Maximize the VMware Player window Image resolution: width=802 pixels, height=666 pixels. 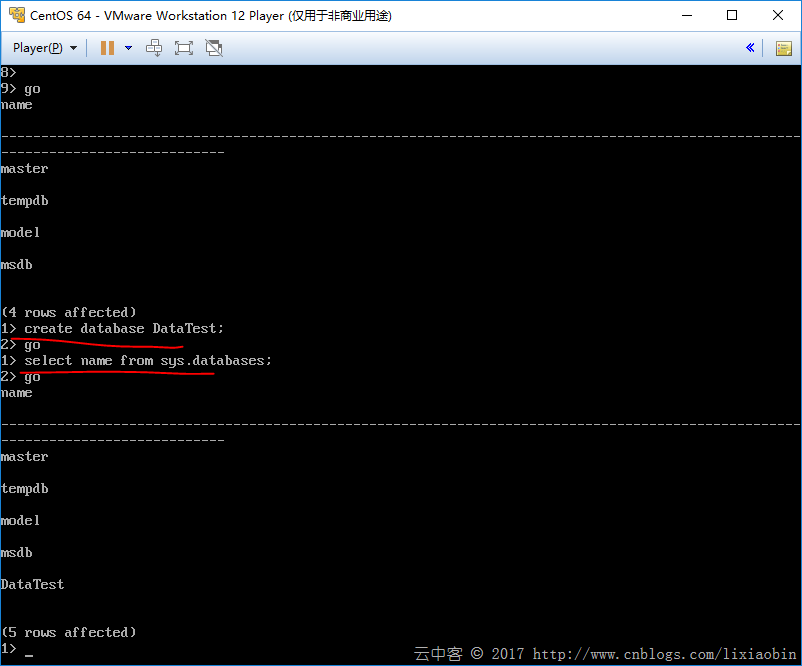[732, 15]
